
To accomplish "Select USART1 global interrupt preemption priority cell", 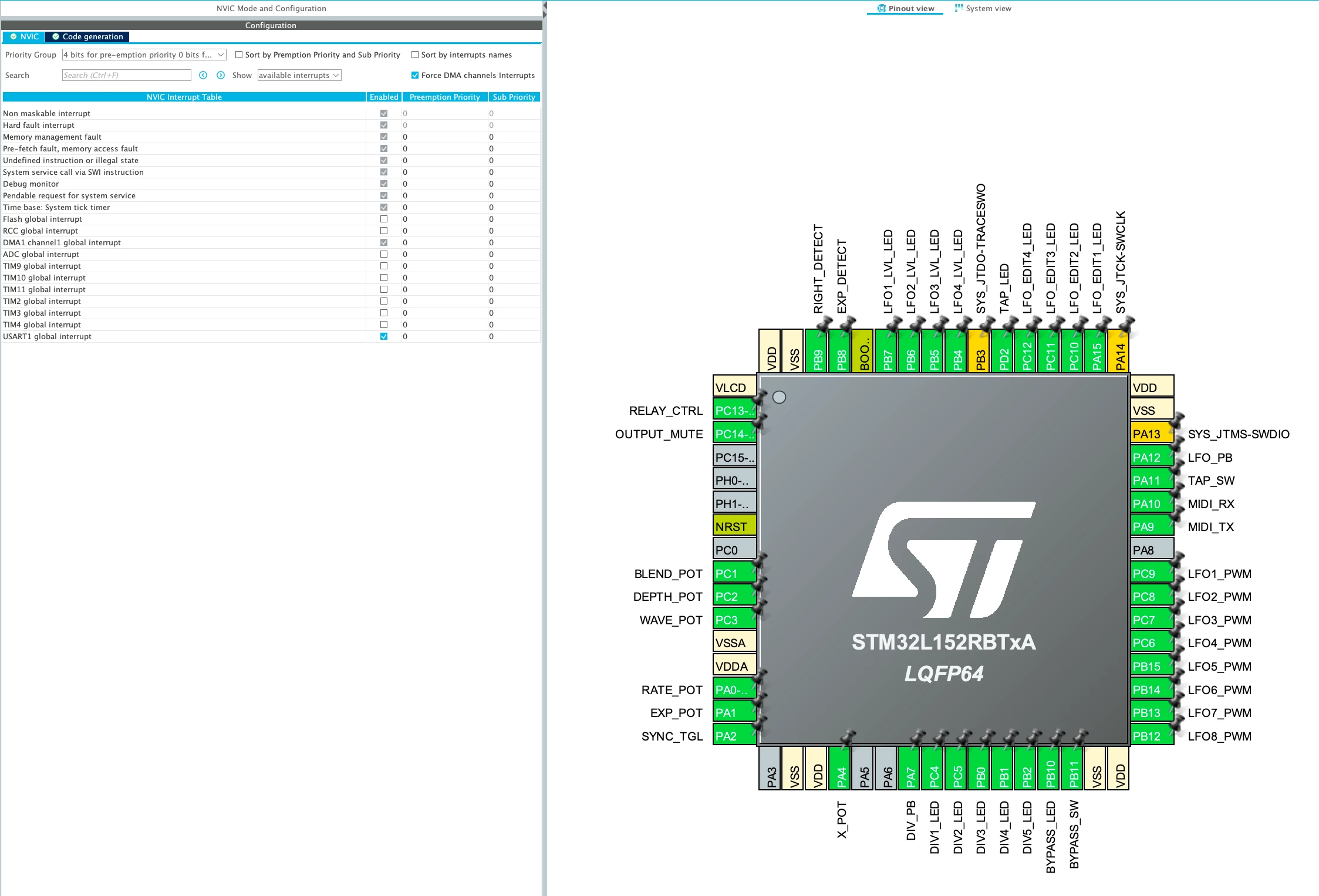I will [445, 336].
